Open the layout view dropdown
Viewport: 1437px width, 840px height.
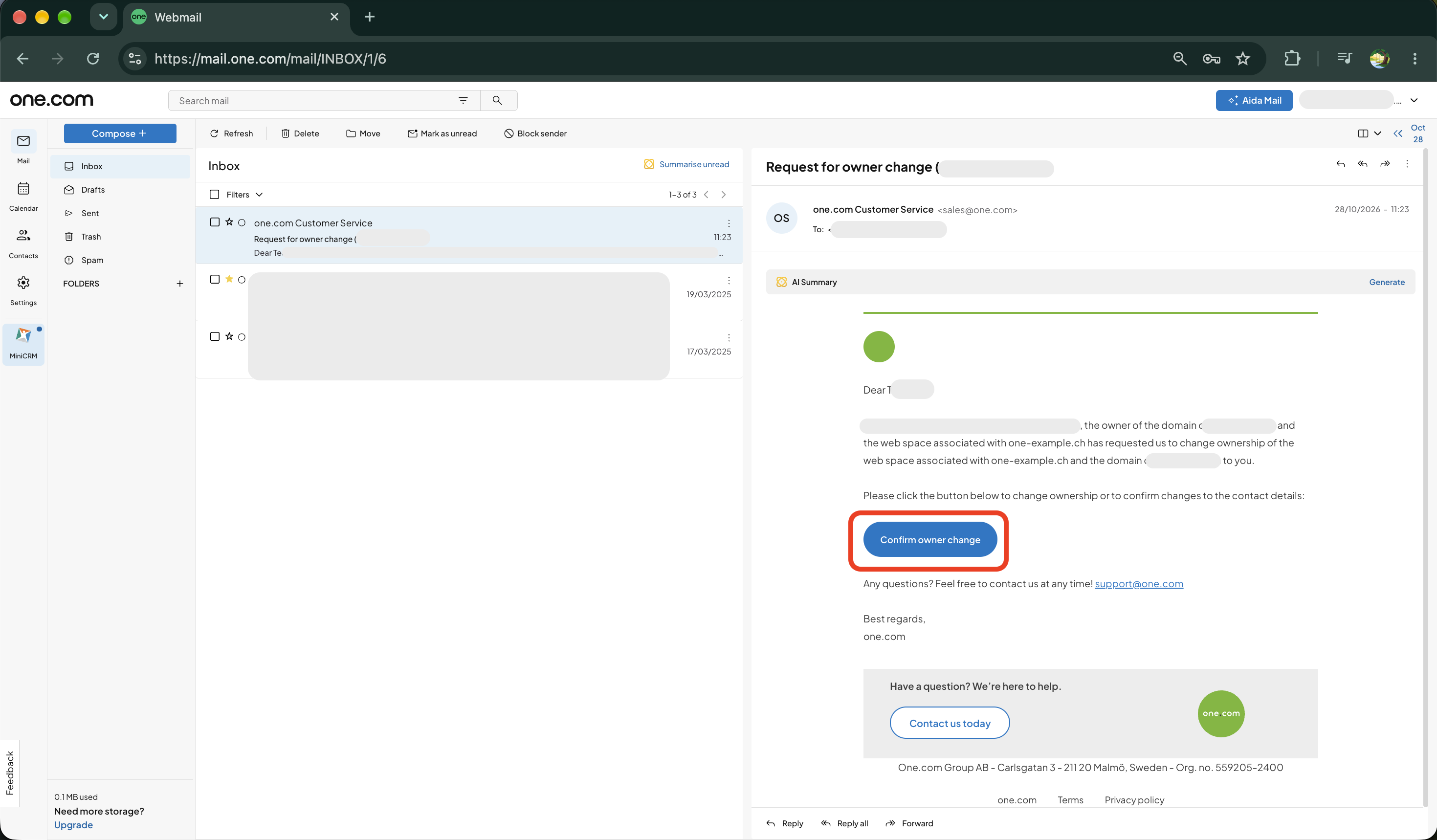pos(1369,133)
